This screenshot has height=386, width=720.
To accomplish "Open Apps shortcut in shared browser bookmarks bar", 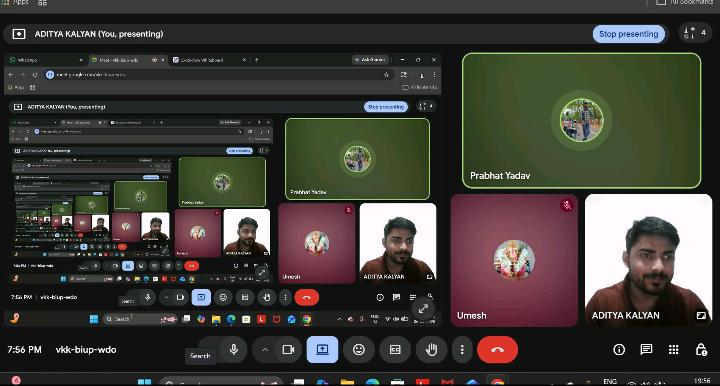I will [x=16, y=87].
